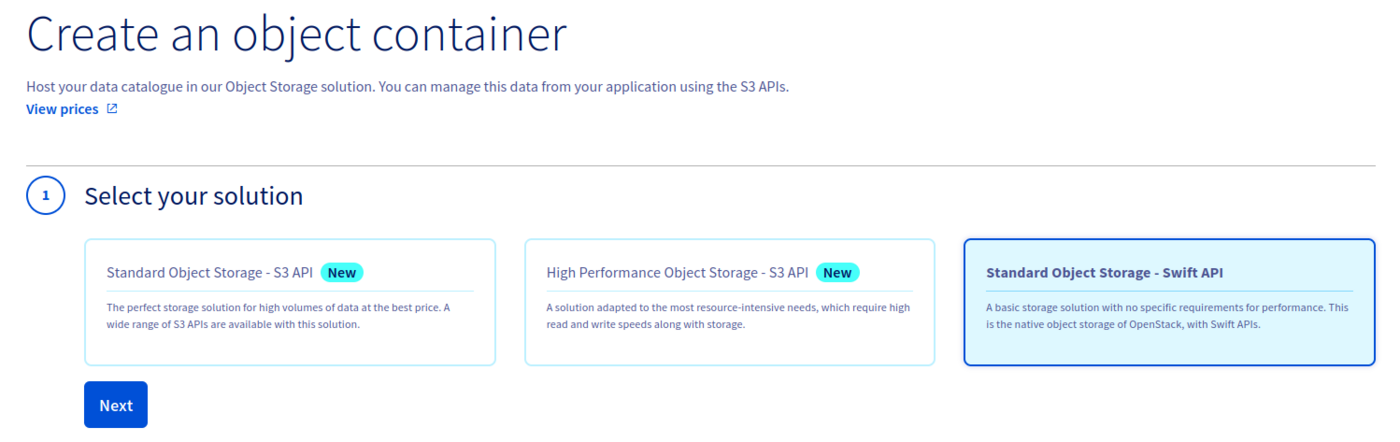
Task: Click the "Create an object container" page title
Action: pyautogui.click(x=296, y=35)
